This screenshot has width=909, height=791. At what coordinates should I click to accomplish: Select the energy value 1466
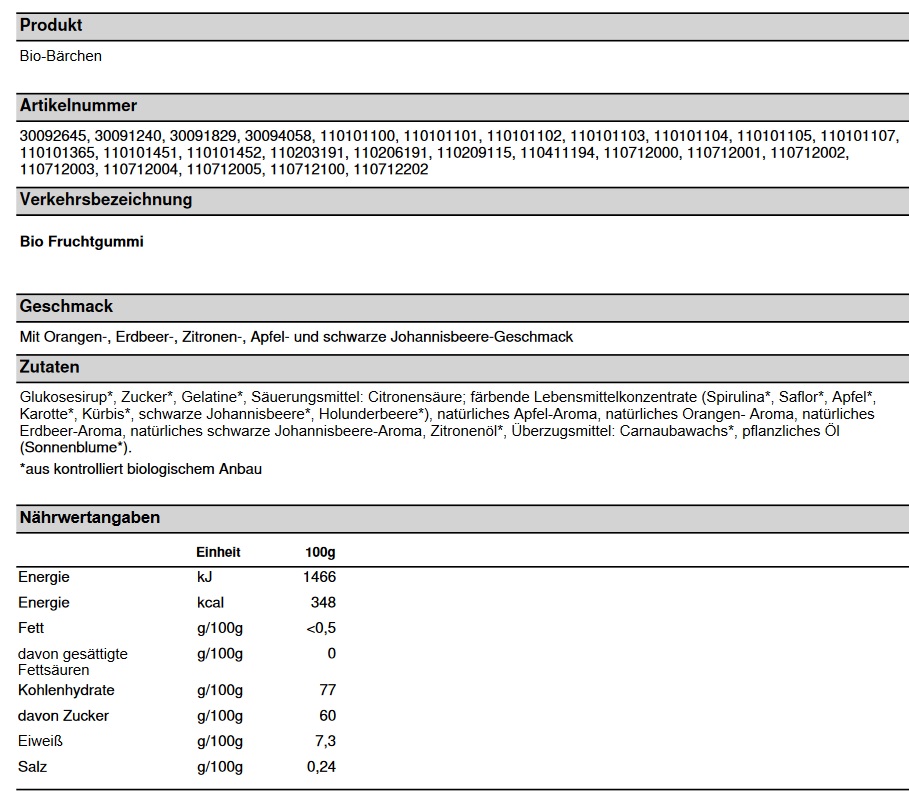(320, 577)
